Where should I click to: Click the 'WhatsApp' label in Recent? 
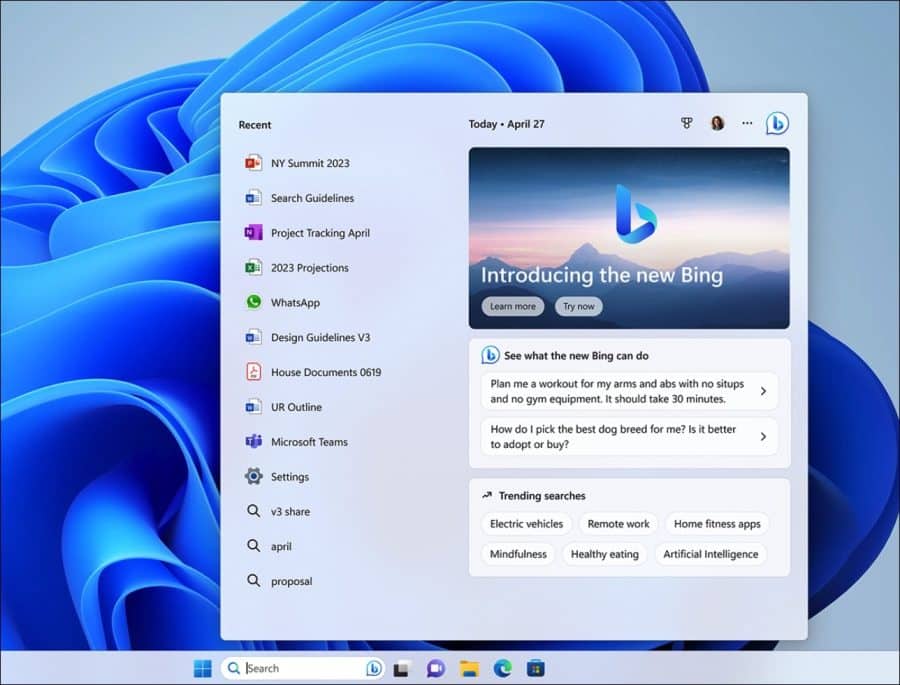(x=295, y=303)
